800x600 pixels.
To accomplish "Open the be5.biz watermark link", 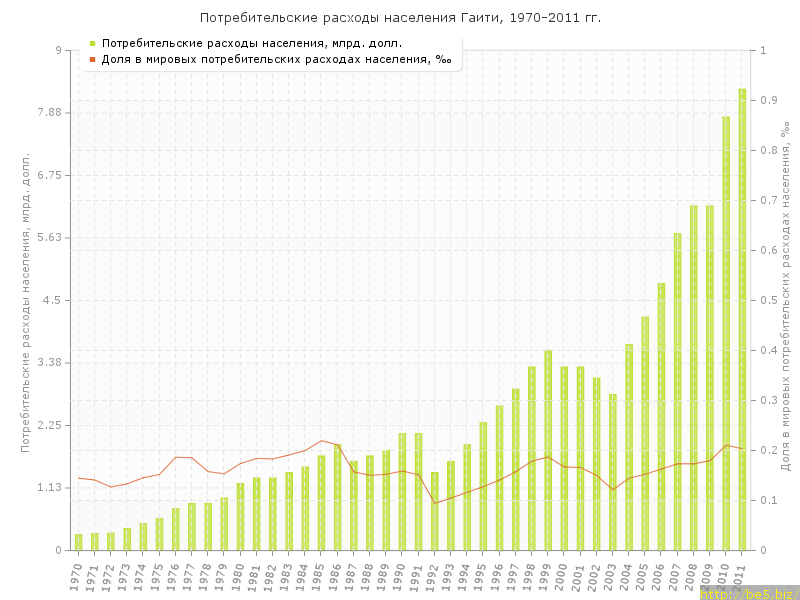I will pos(748,593).
